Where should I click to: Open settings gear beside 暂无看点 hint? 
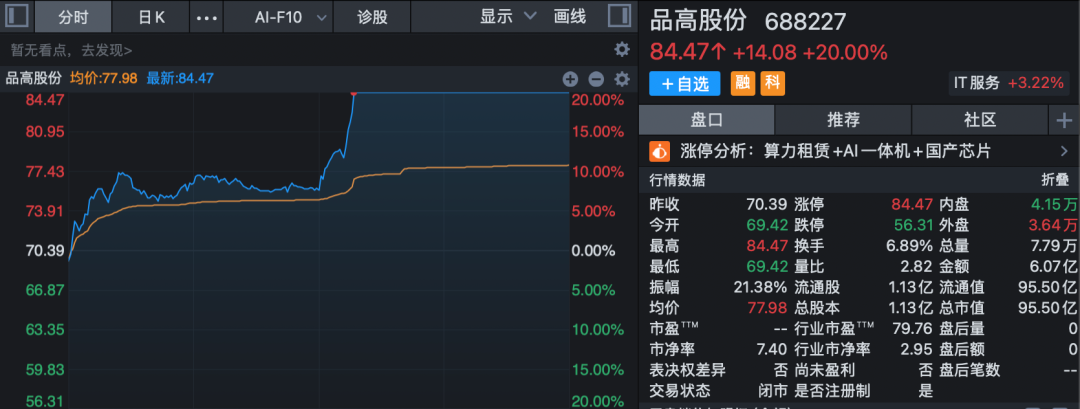point(622,50)
